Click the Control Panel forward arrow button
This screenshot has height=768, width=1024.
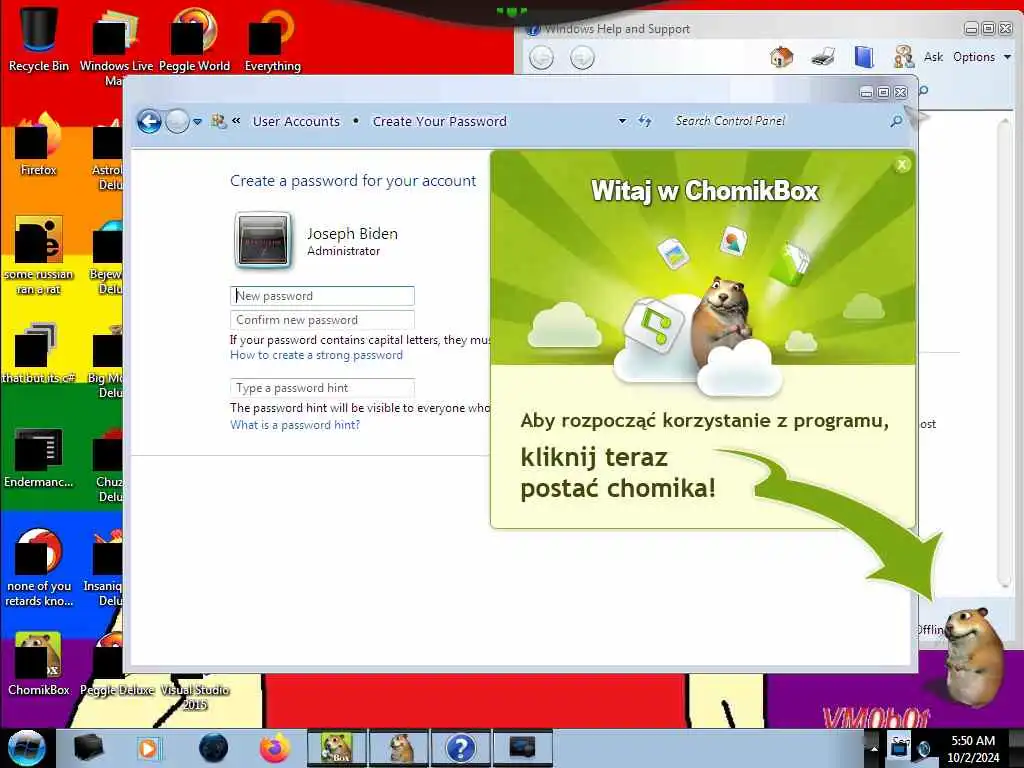(x=177, y=121)
